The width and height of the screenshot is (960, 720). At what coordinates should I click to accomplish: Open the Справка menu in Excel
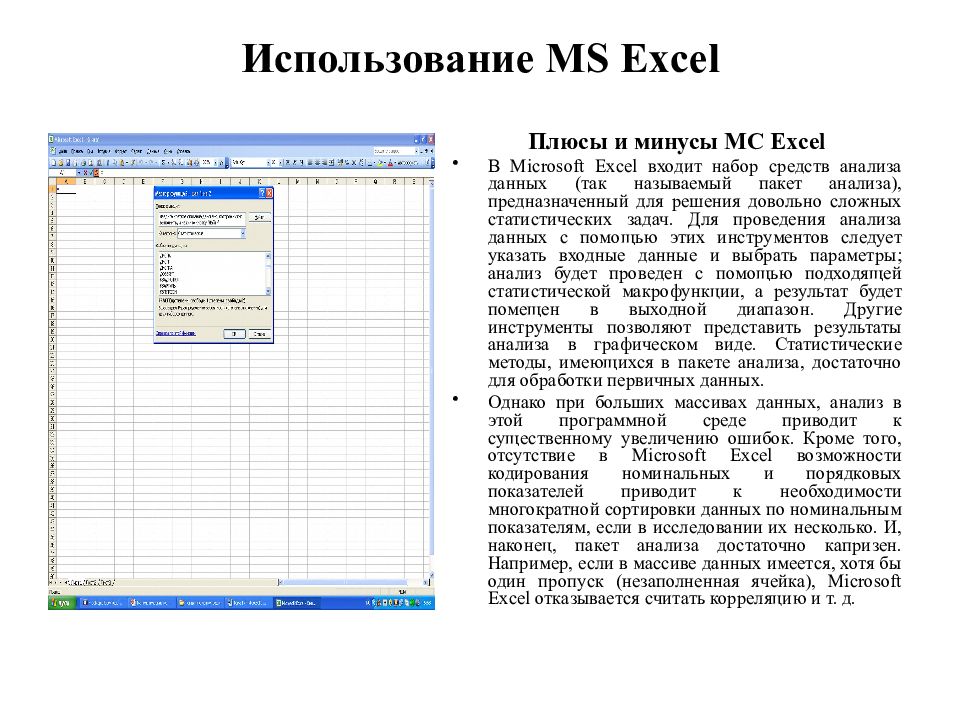[x=183, y=152]
